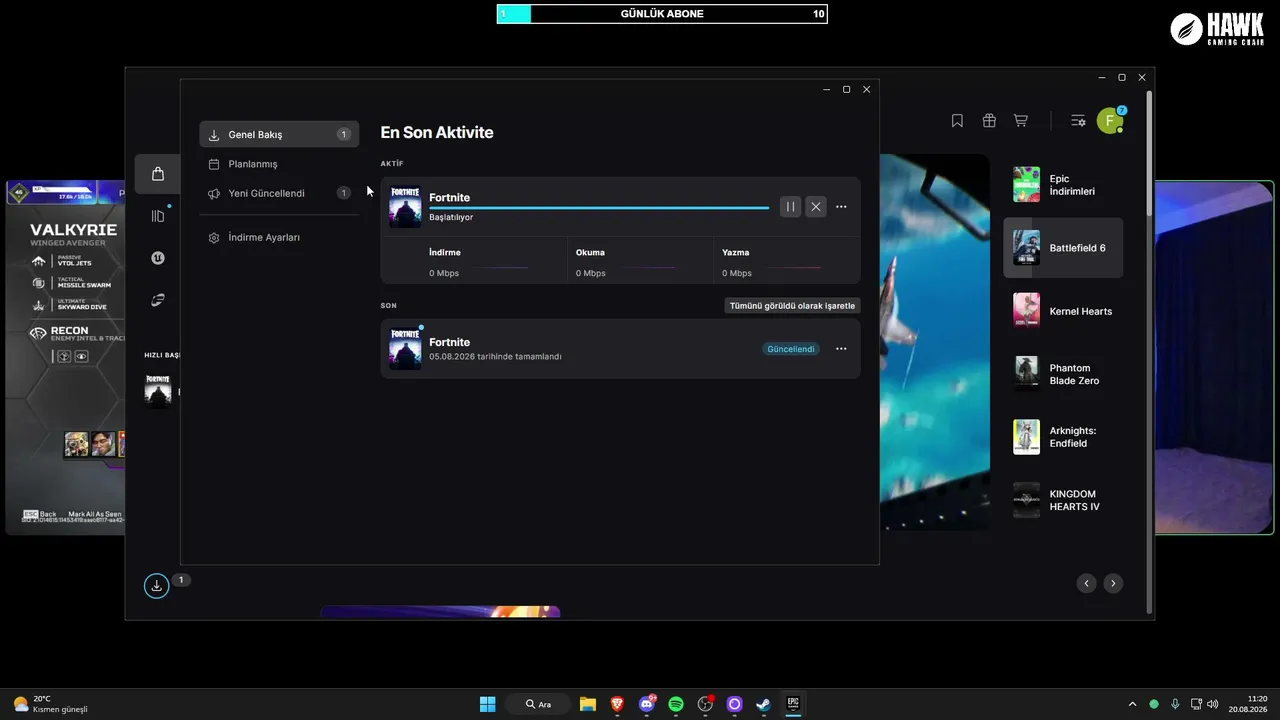Click the volume speaker icon in system tray

(x=1213, y=704)
